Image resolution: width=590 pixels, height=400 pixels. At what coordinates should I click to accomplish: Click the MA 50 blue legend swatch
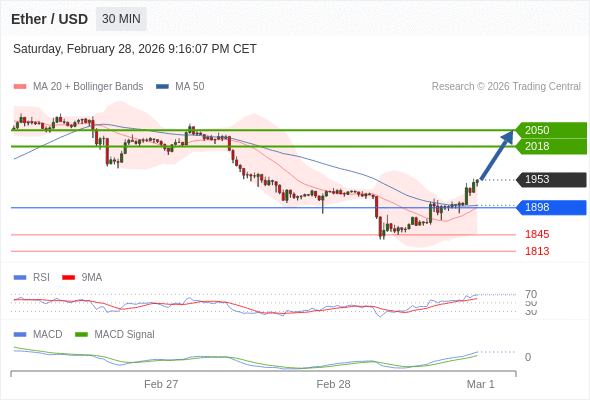[162, 87]
